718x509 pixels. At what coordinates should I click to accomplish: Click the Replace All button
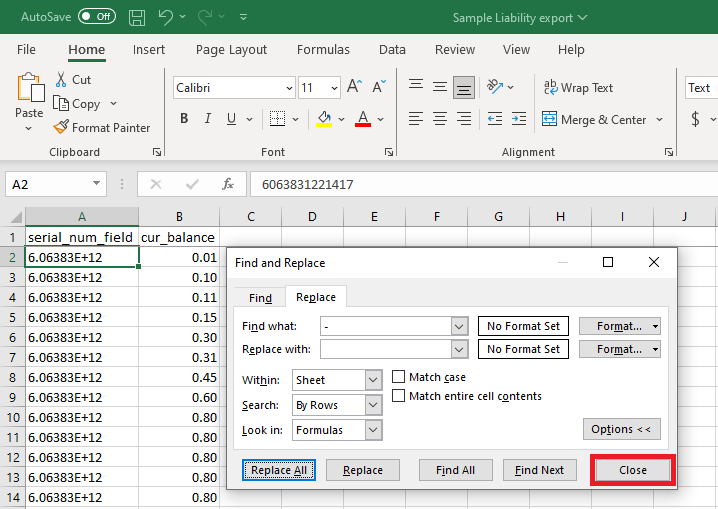pos(279,470)
